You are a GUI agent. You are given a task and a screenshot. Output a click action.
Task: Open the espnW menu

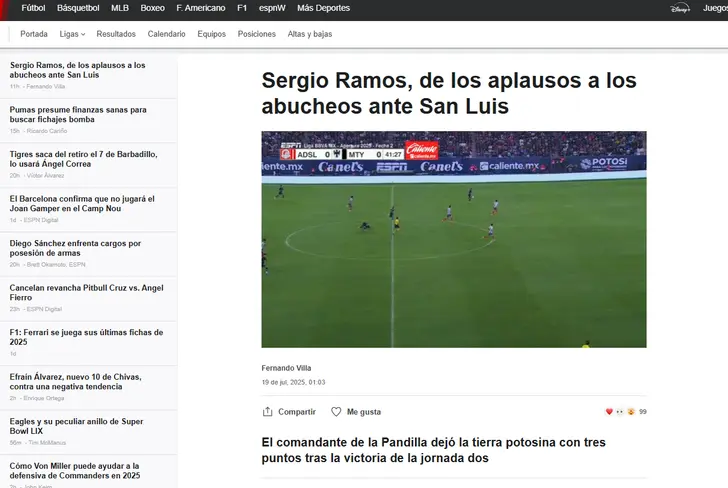(x=272, y=8)
